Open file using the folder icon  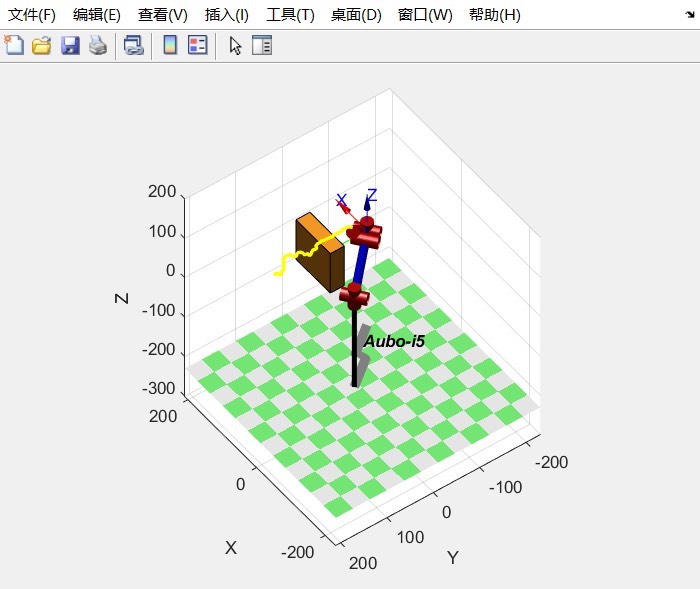tap(42, 45)
